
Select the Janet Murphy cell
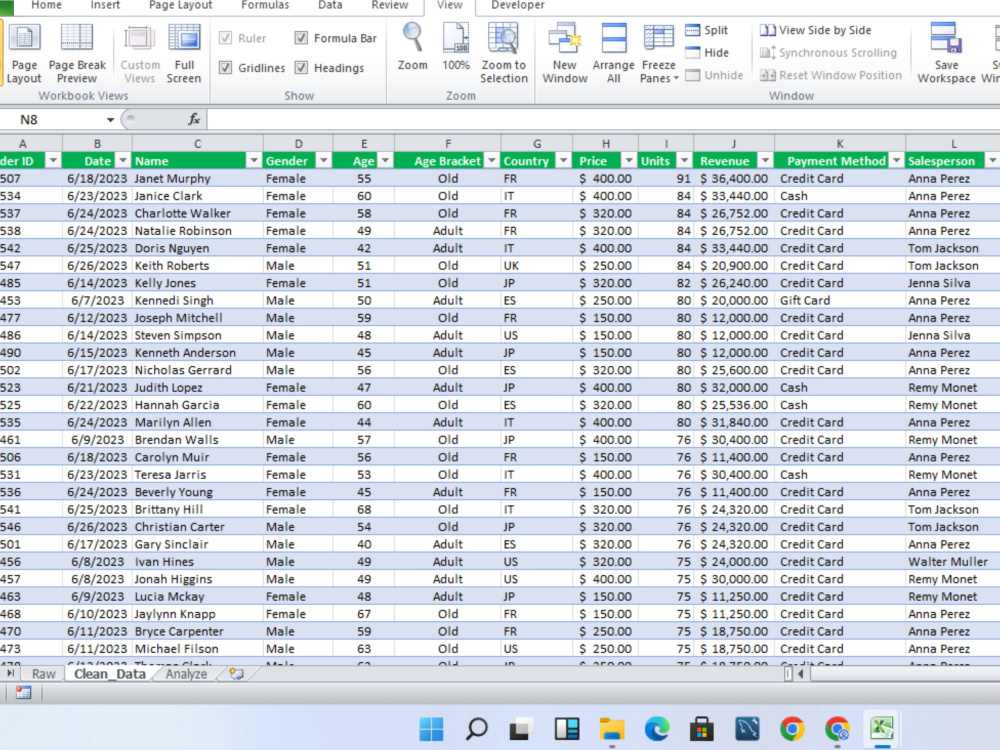(x=198, y=179)
